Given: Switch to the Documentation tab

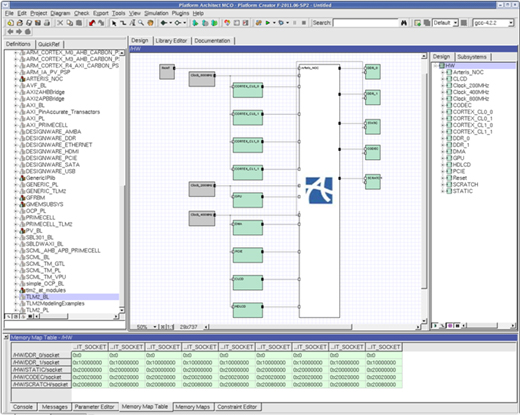Looking at the screenshot, I should (x=212, y=41).
